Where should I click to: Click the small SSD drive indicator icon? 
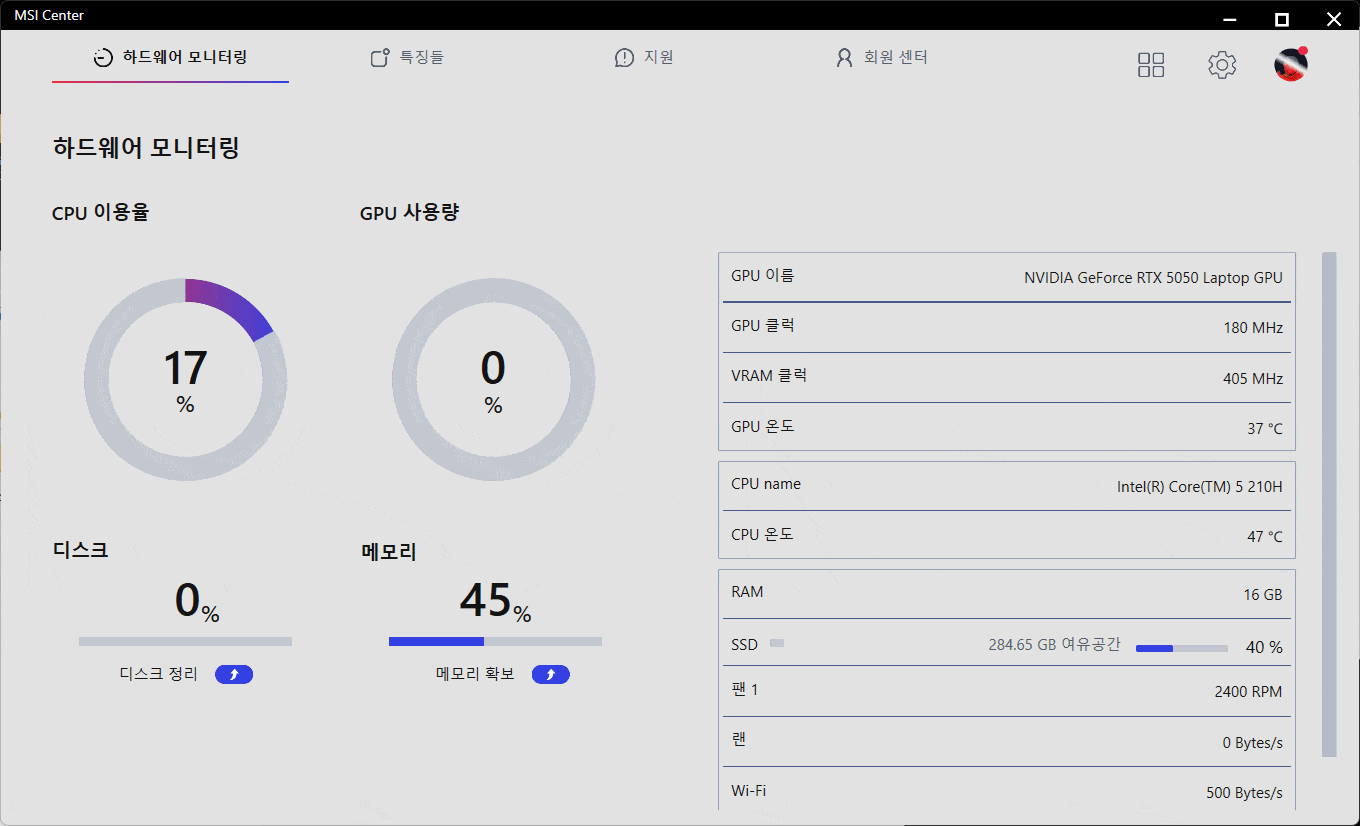click(x=777, y=644)
